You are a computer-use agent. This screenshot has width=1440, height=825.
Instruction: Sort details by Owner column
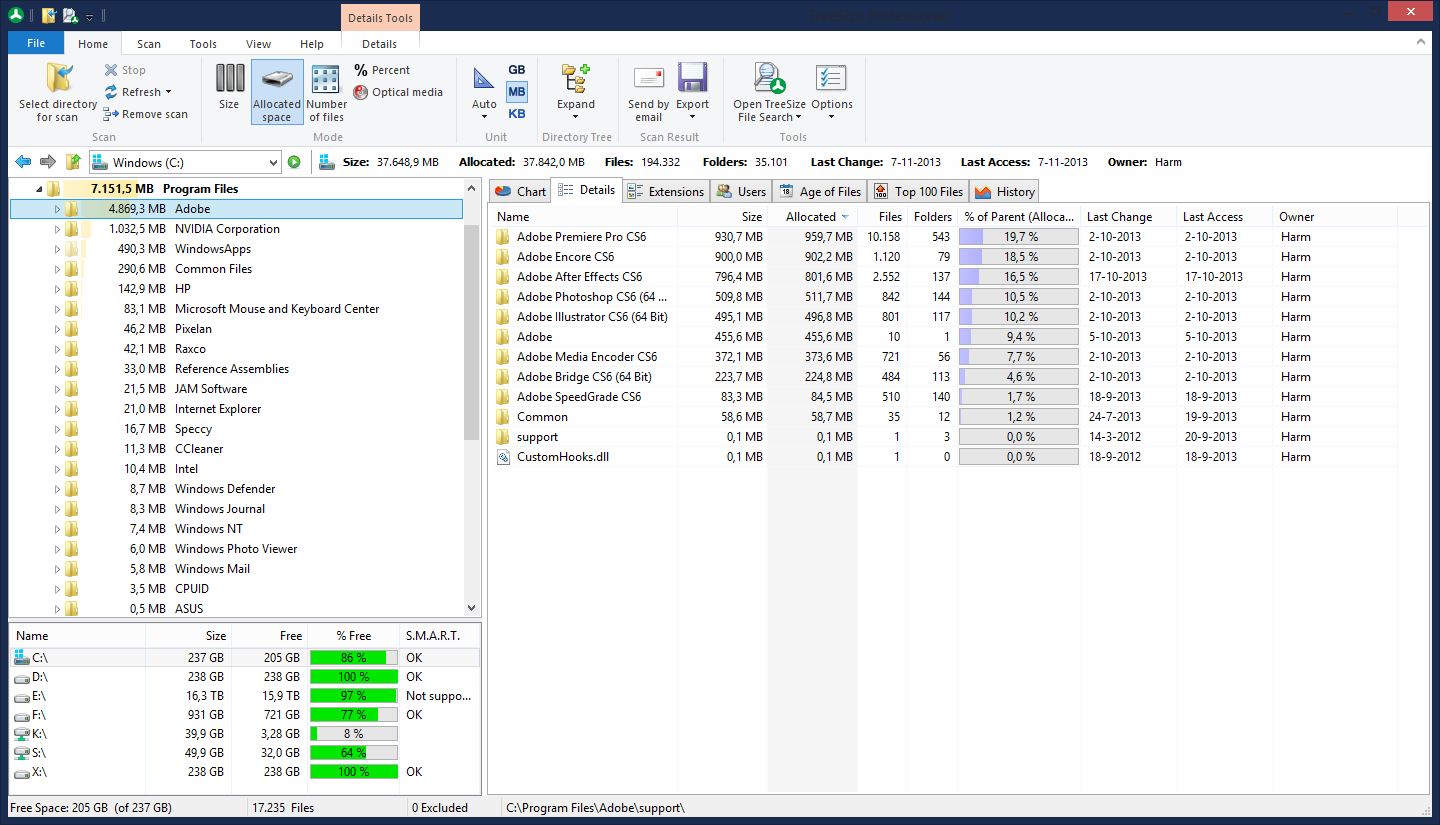click(1335, 216)
